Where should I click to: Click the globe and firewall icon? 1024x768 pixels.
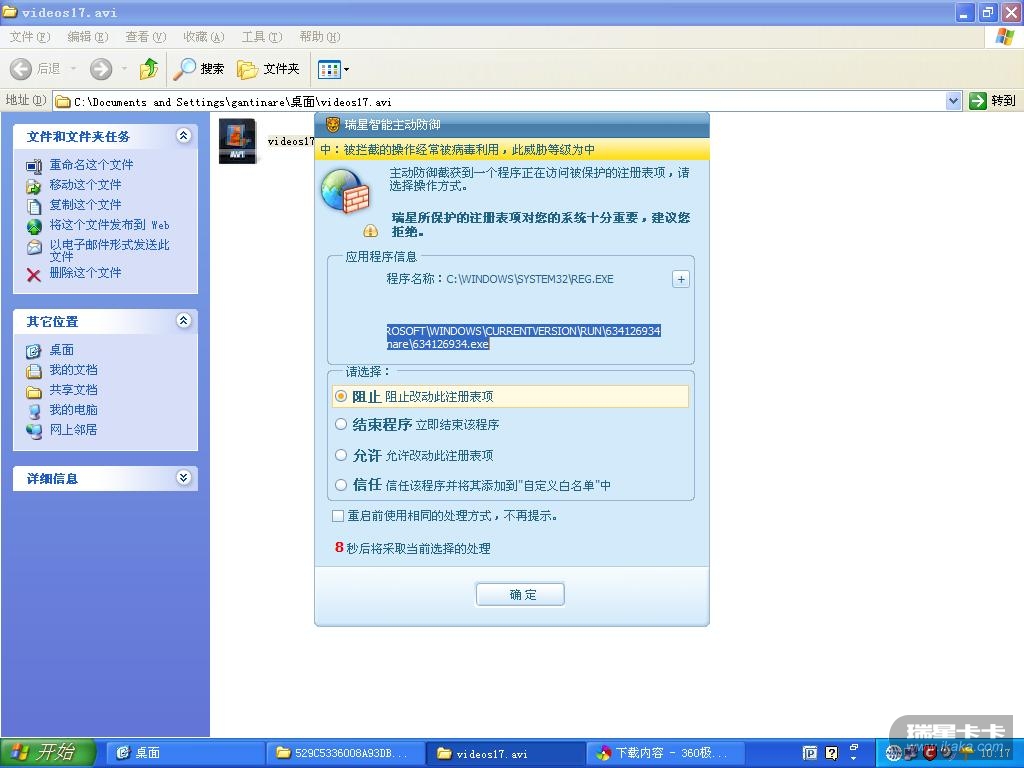tap(345, 192)
